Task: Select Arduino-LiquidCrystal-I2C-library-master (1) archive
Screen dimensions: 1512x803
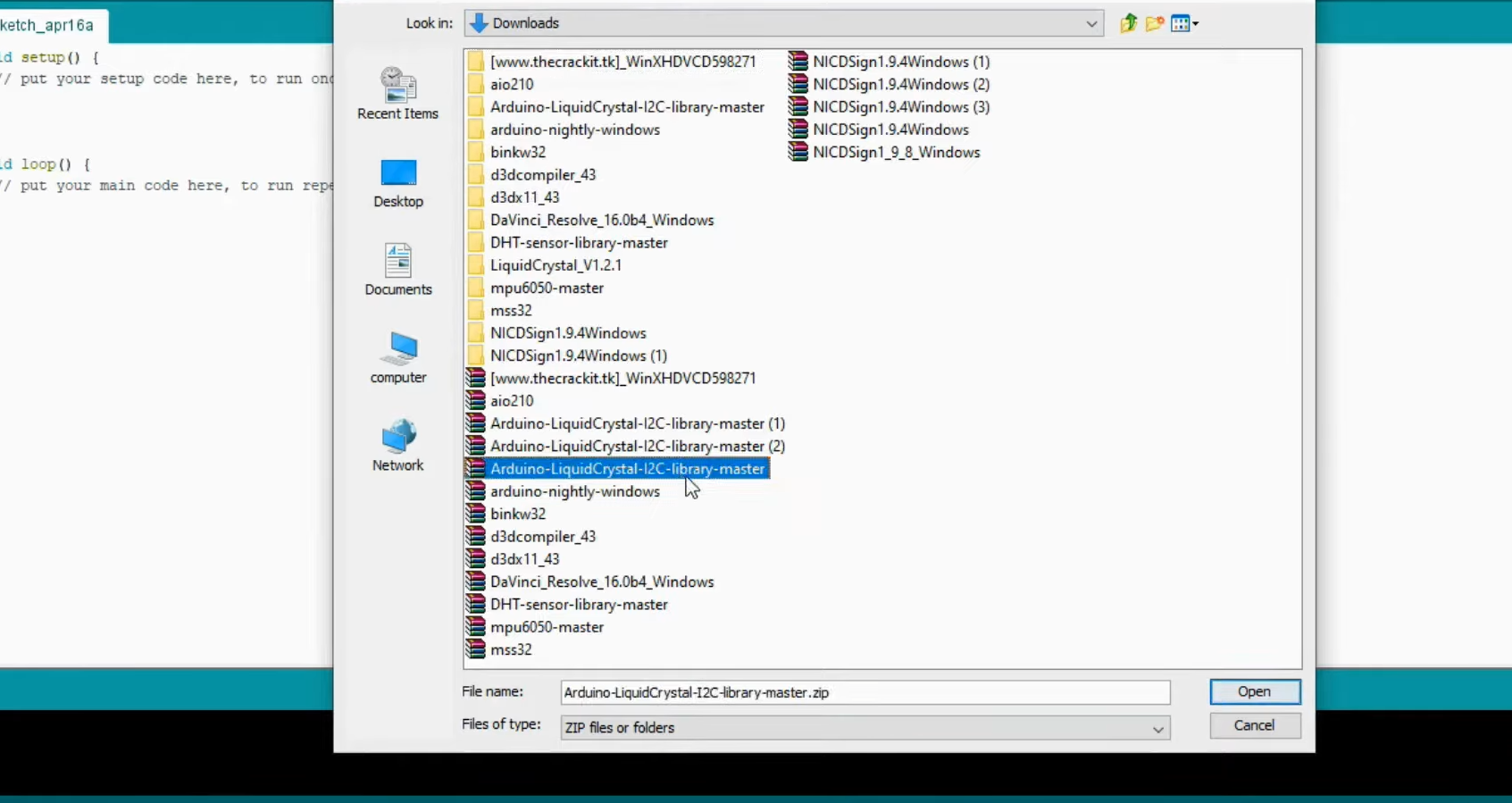Action: 637,423
